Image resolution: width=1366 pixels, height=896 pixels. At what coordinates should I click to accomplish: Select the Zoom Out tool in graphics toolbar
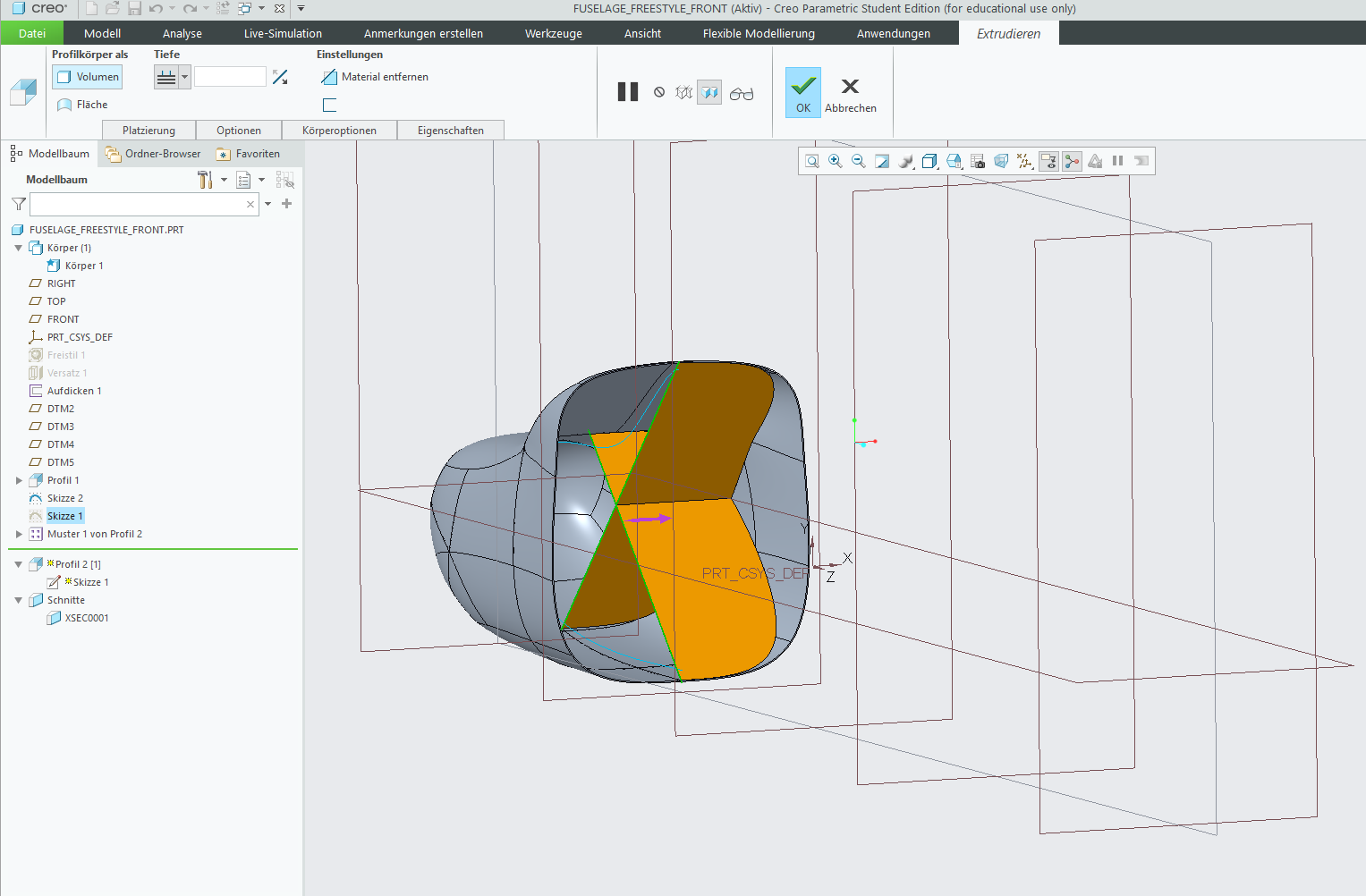[859, 161]
